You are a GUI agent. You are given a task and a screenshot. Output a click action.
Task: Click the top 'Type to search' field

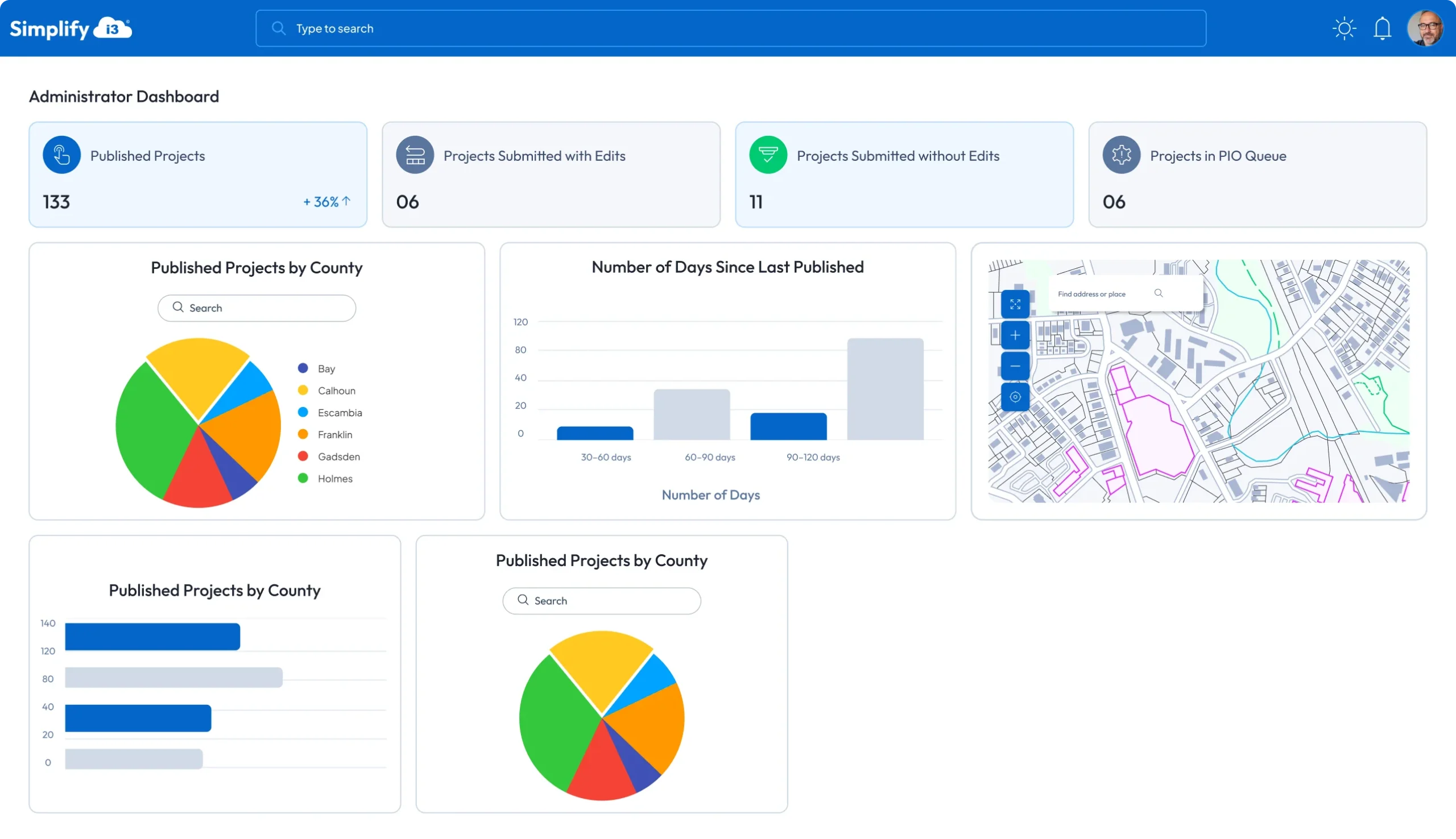[x=730, y=28]
